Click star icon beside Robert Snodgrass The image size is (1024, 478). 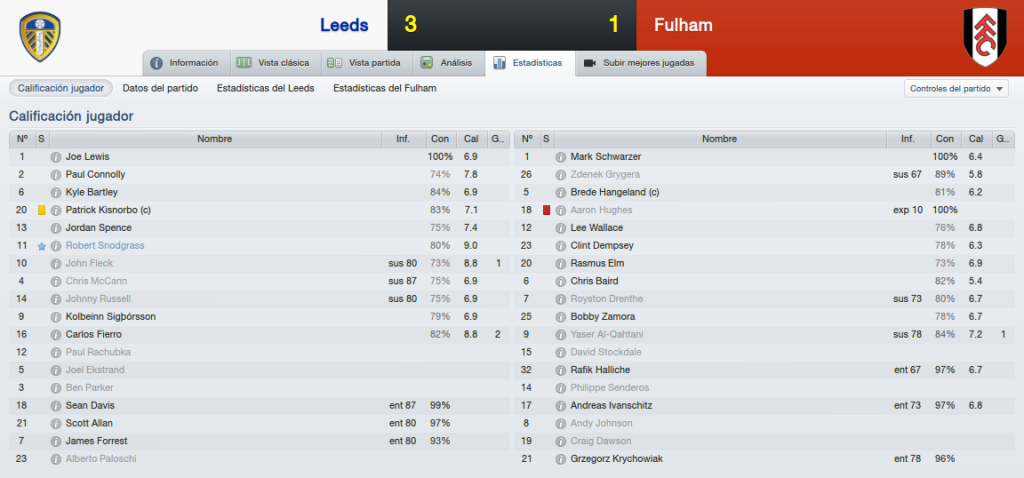pos(42,246)
